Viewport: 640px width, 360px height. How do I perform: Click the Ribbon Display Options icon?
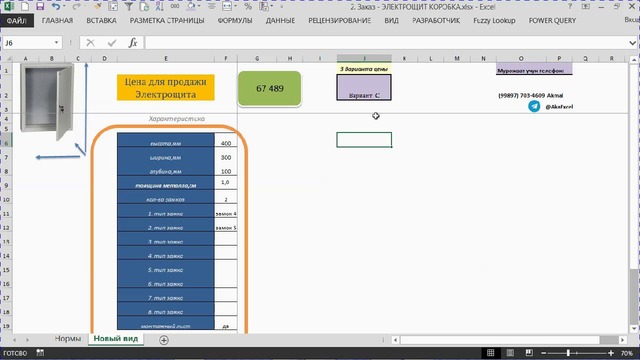[x=586, y=7]
